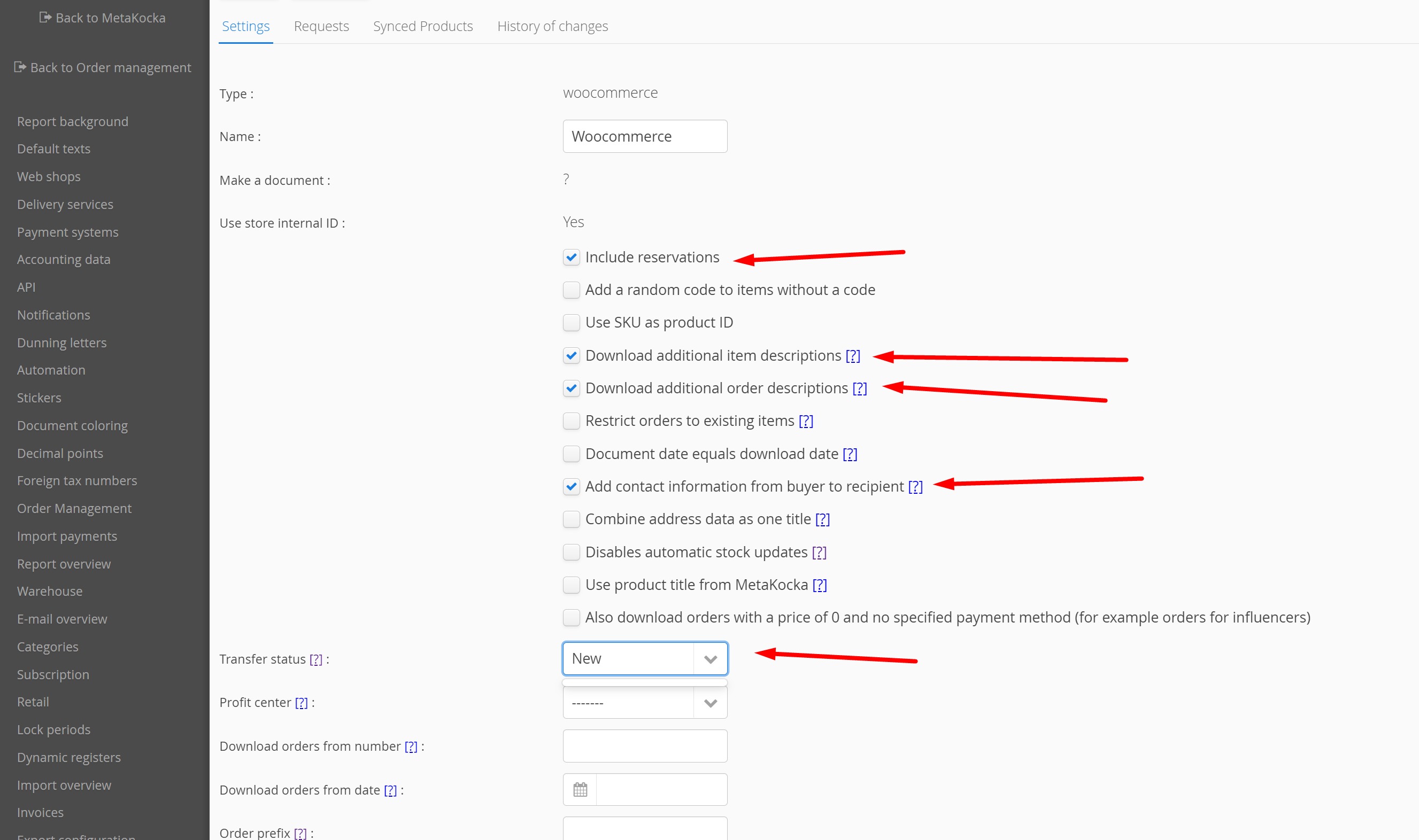The height and width of the screenshot is (840, 1419).
Task: Click help icon beside Profit center
Action: pos(301,703)
